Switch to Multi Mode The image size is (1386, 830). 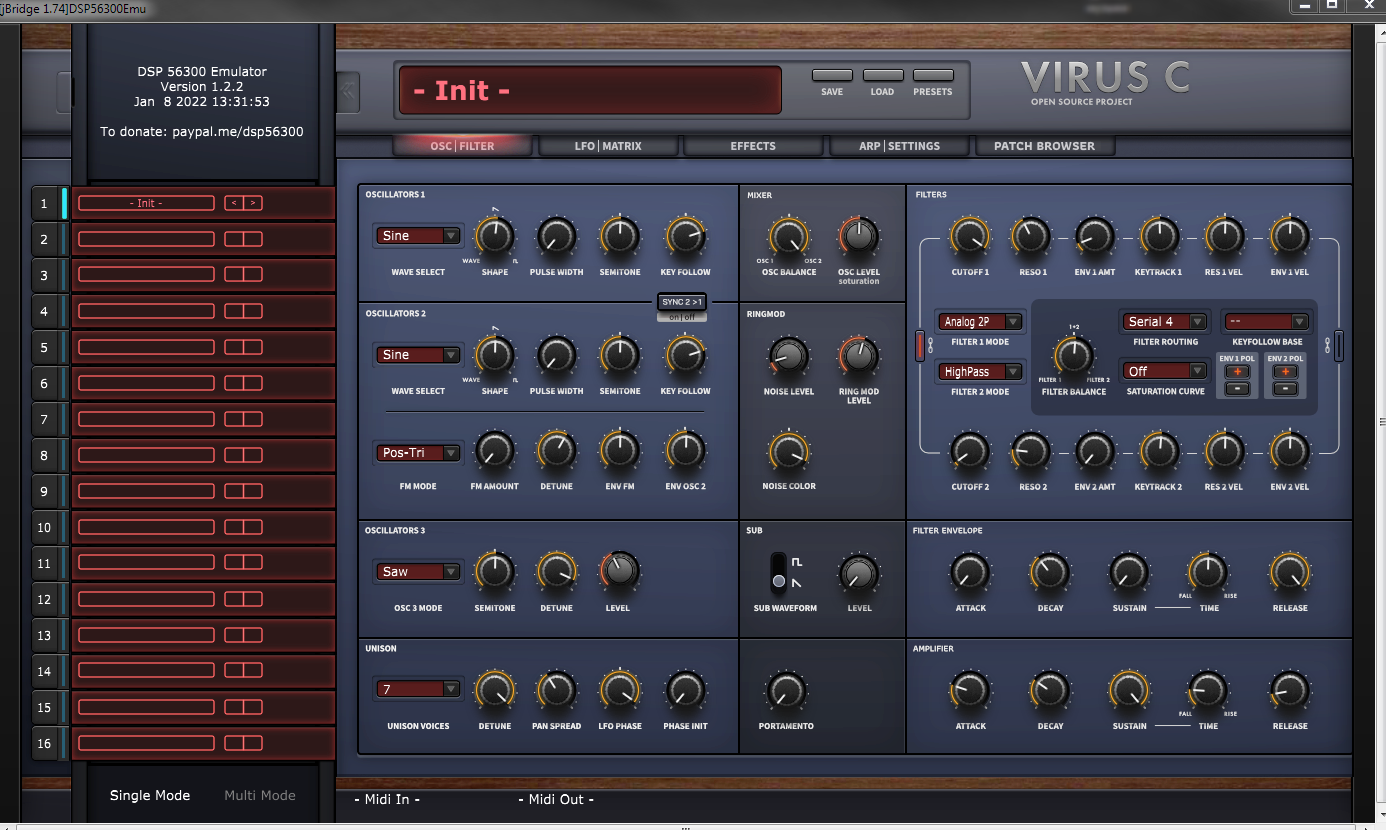[x=260, y=795]
